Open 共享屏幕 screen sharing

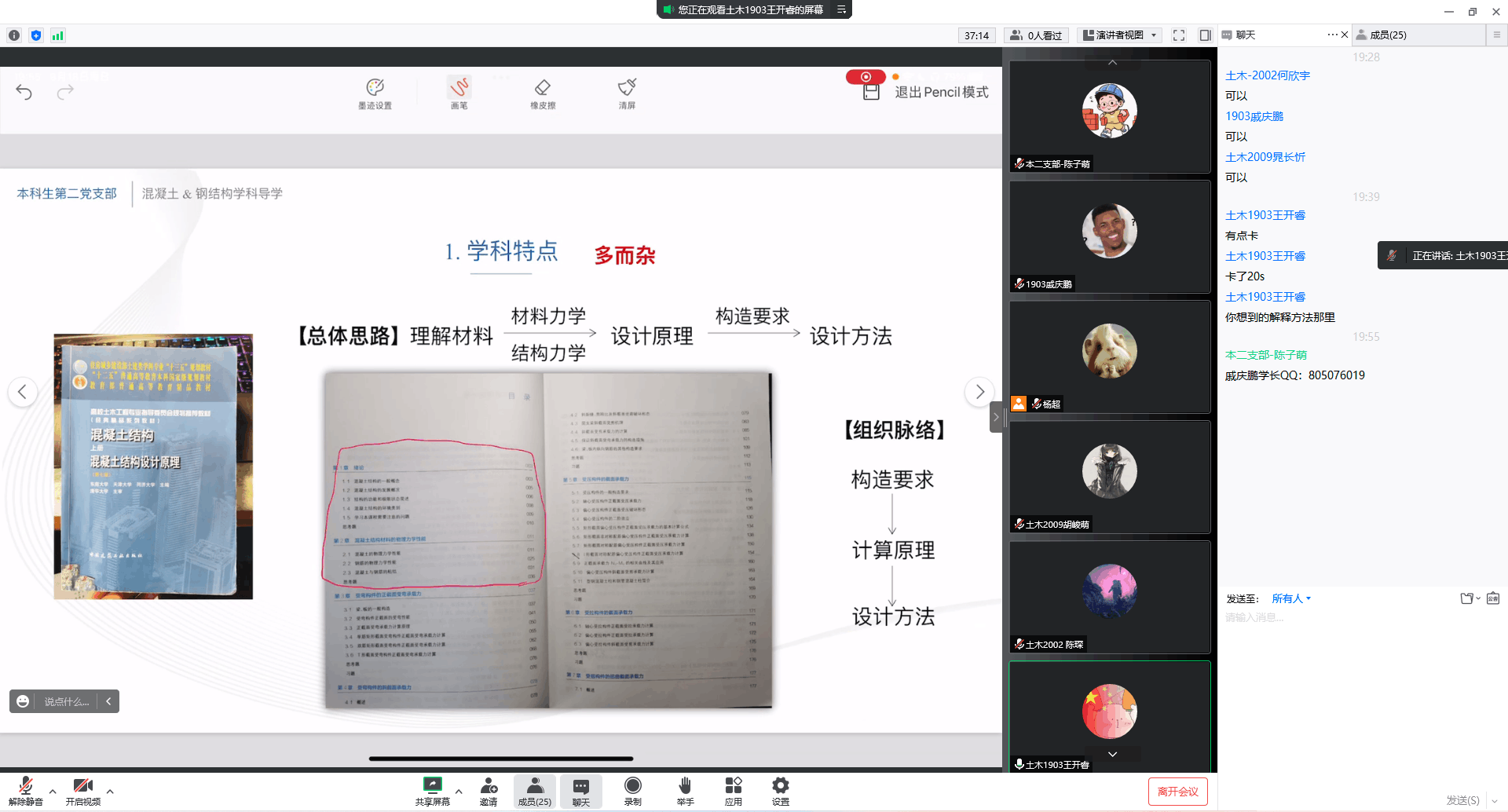(432, 790)
